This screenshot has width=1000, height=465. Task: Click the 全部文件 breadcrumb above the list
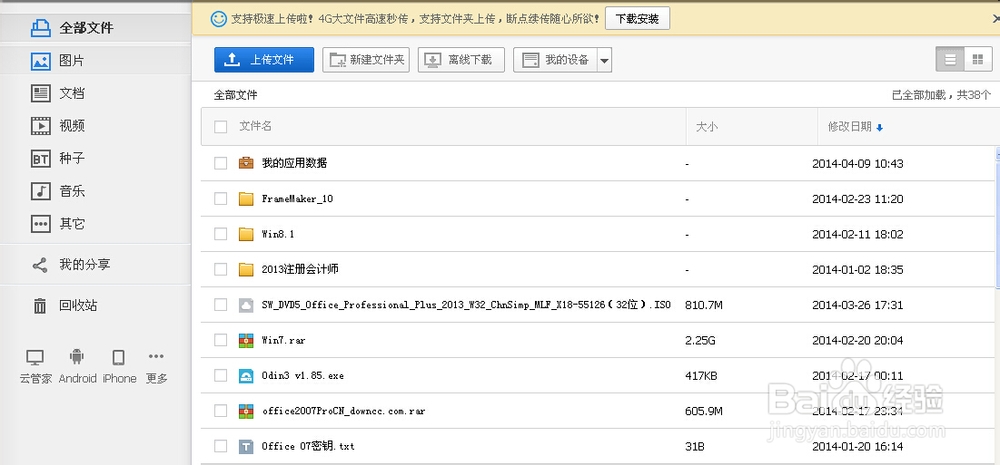click(235, 95)
